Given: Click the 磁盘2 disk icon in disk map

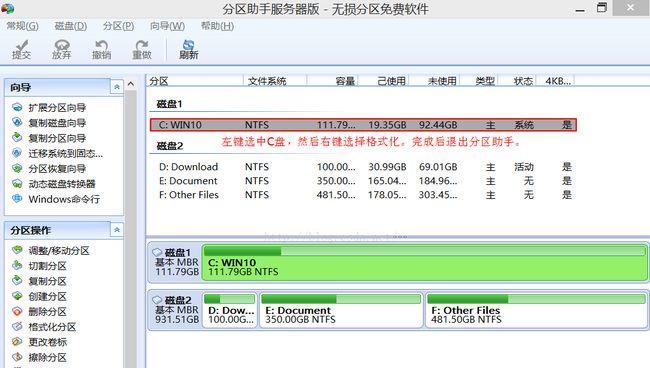Looking at the screenshot, I should coord(157,300).
